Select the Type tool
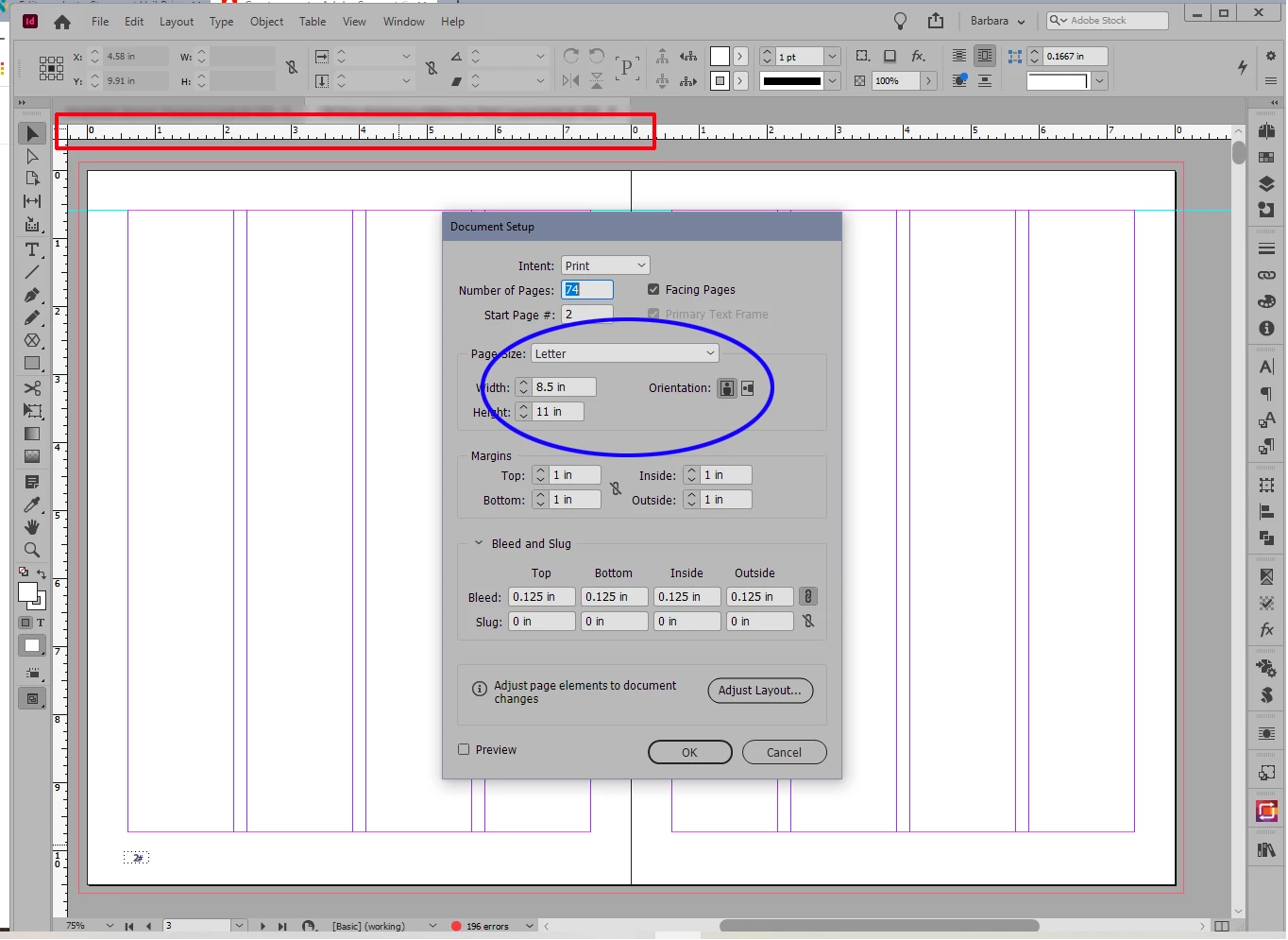1288x940 pixels. [x=32, y=249]
